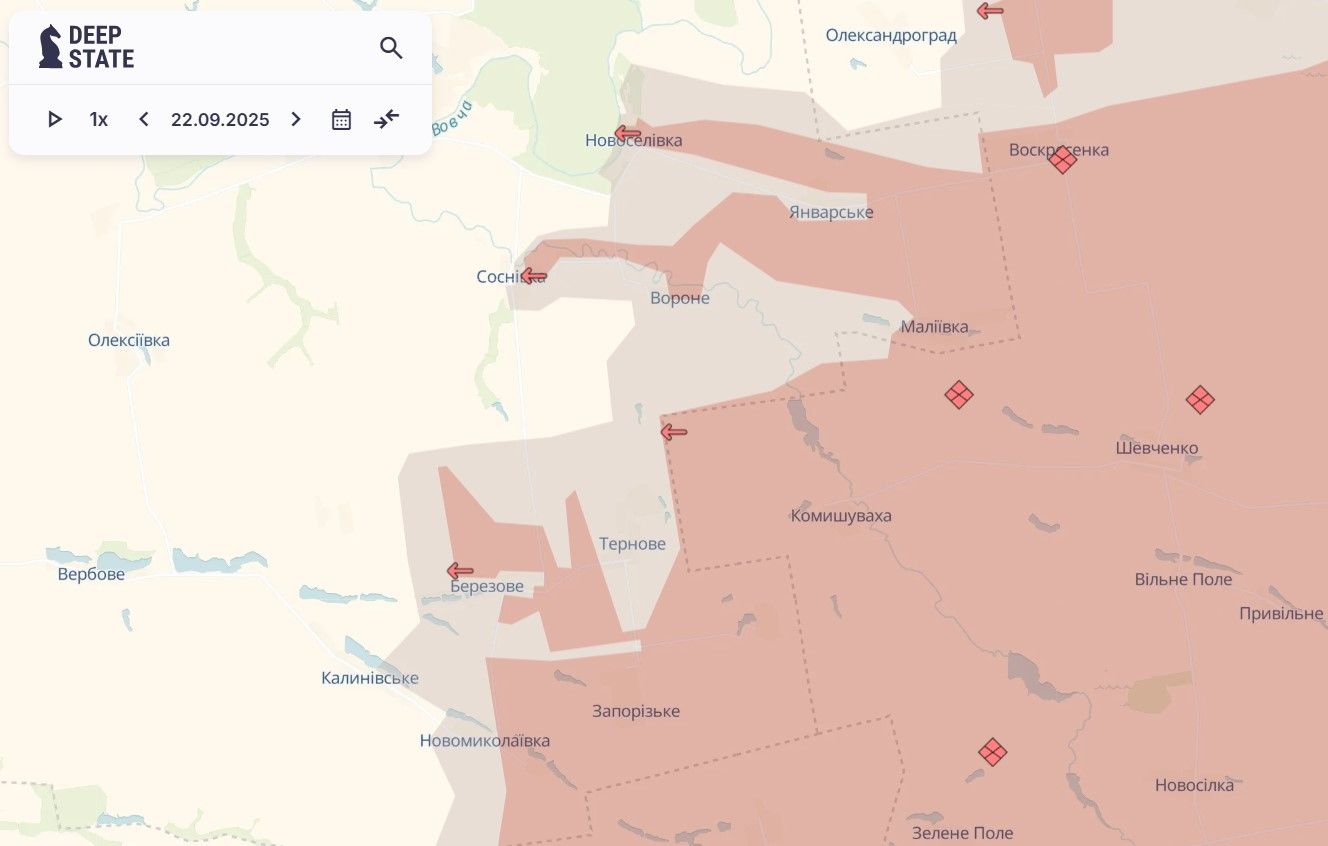Change the 1x playback speed

pos(98,120)
